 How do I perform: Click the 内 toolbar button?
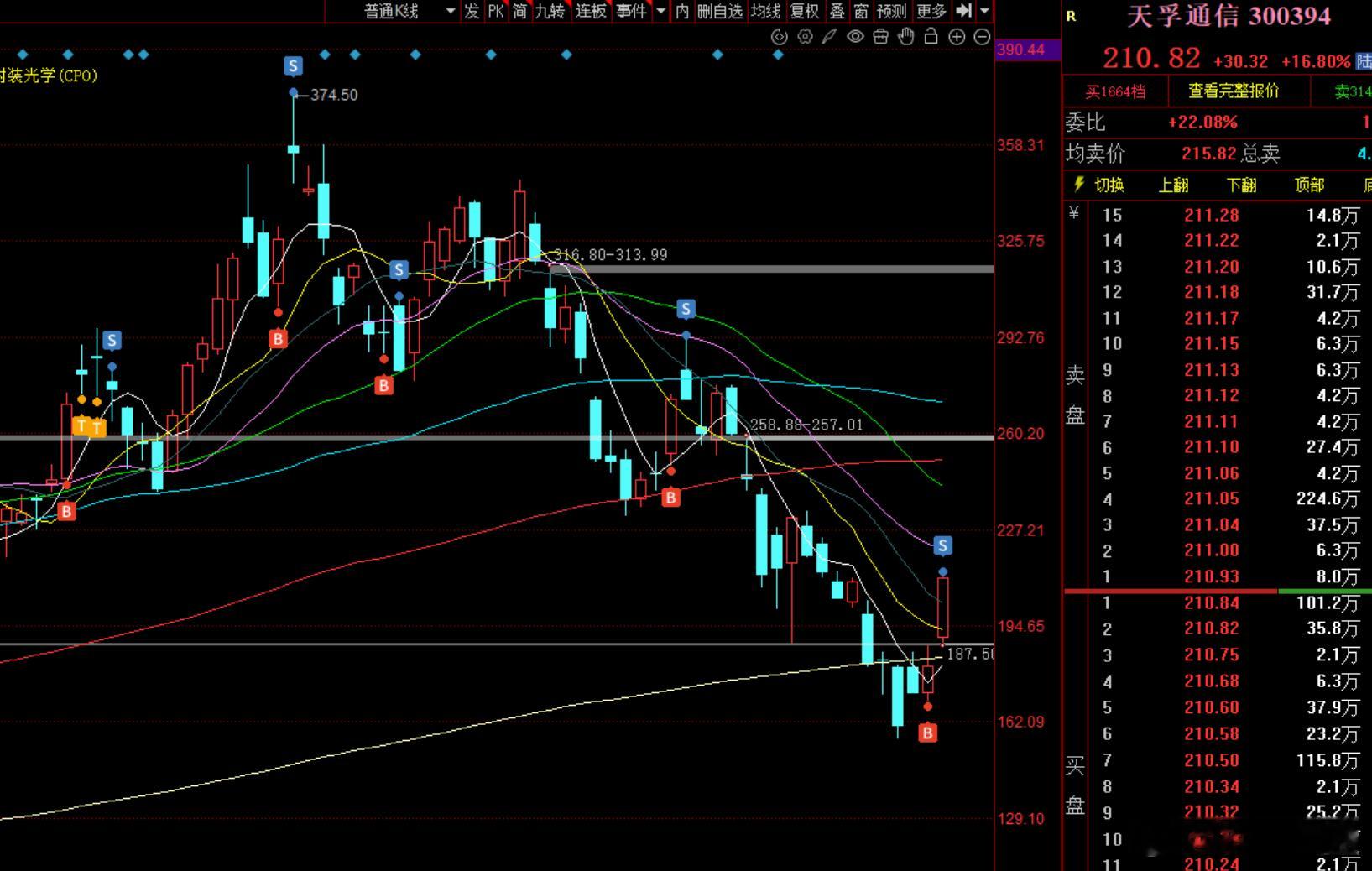point(682,11)
